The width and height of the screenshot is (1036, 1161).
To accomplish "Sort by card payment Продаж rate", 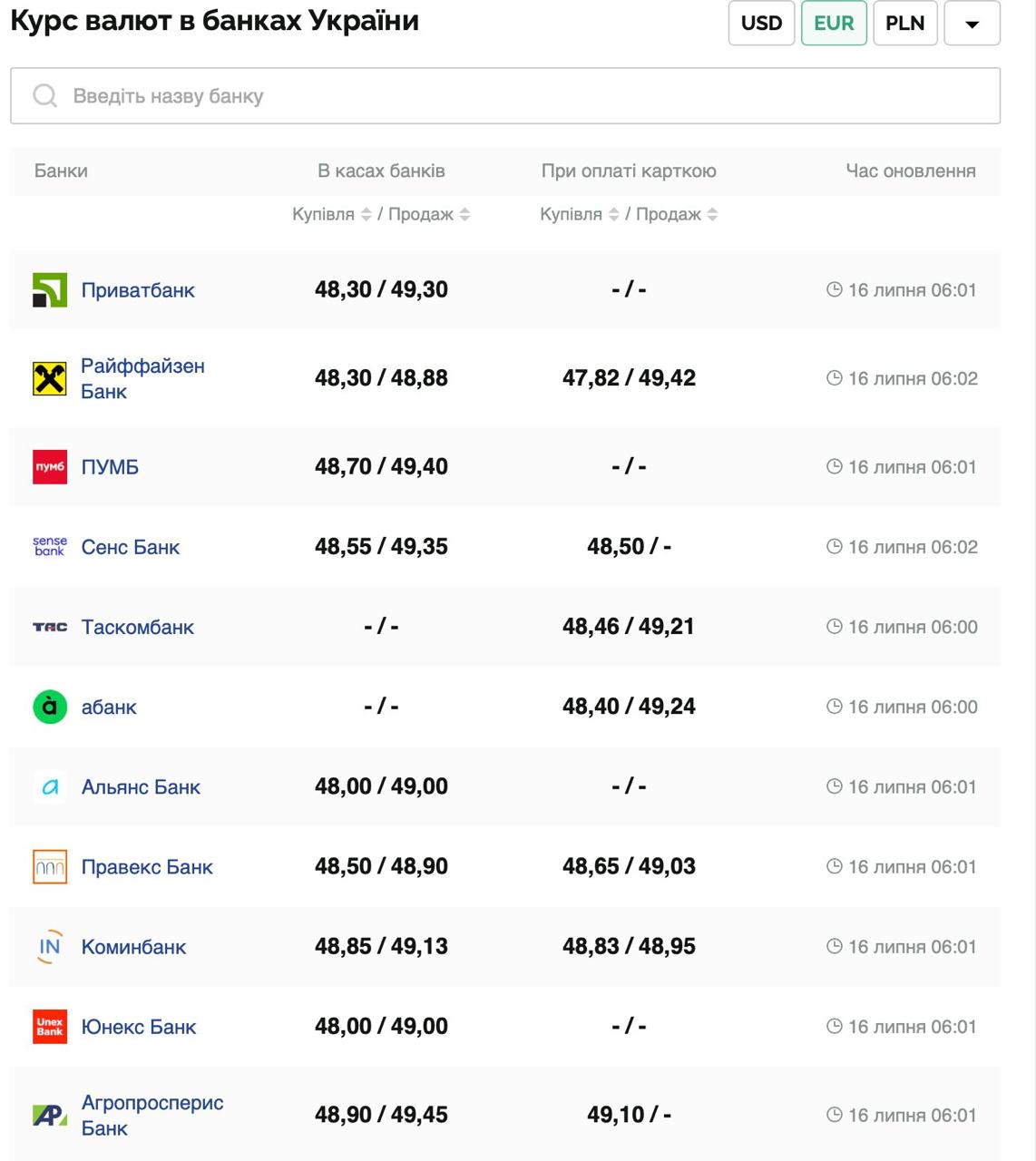I will pos(712,215).
